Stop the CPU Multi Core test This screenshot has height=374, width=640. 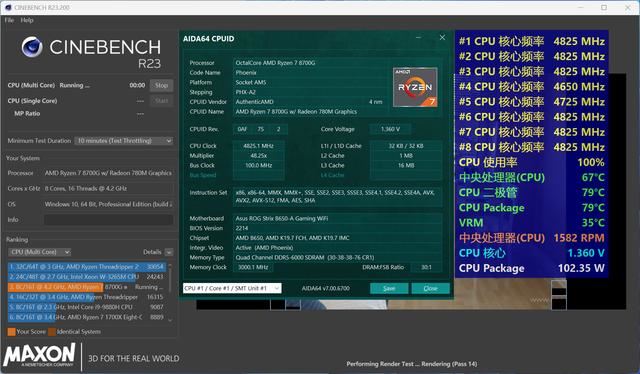(161, 85)
